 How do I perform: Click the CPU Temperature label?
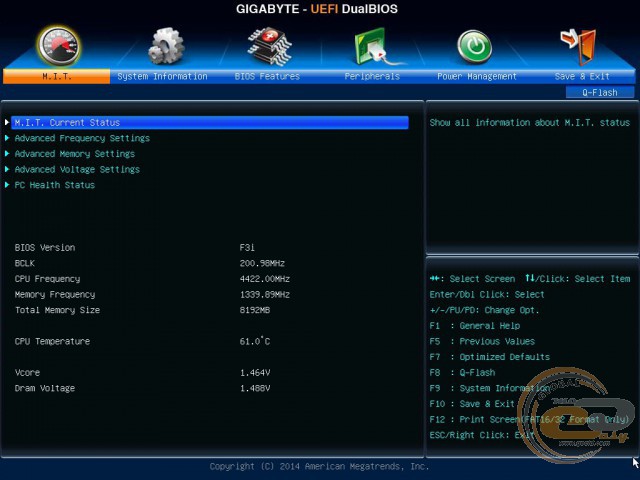[x=52, y=341]
